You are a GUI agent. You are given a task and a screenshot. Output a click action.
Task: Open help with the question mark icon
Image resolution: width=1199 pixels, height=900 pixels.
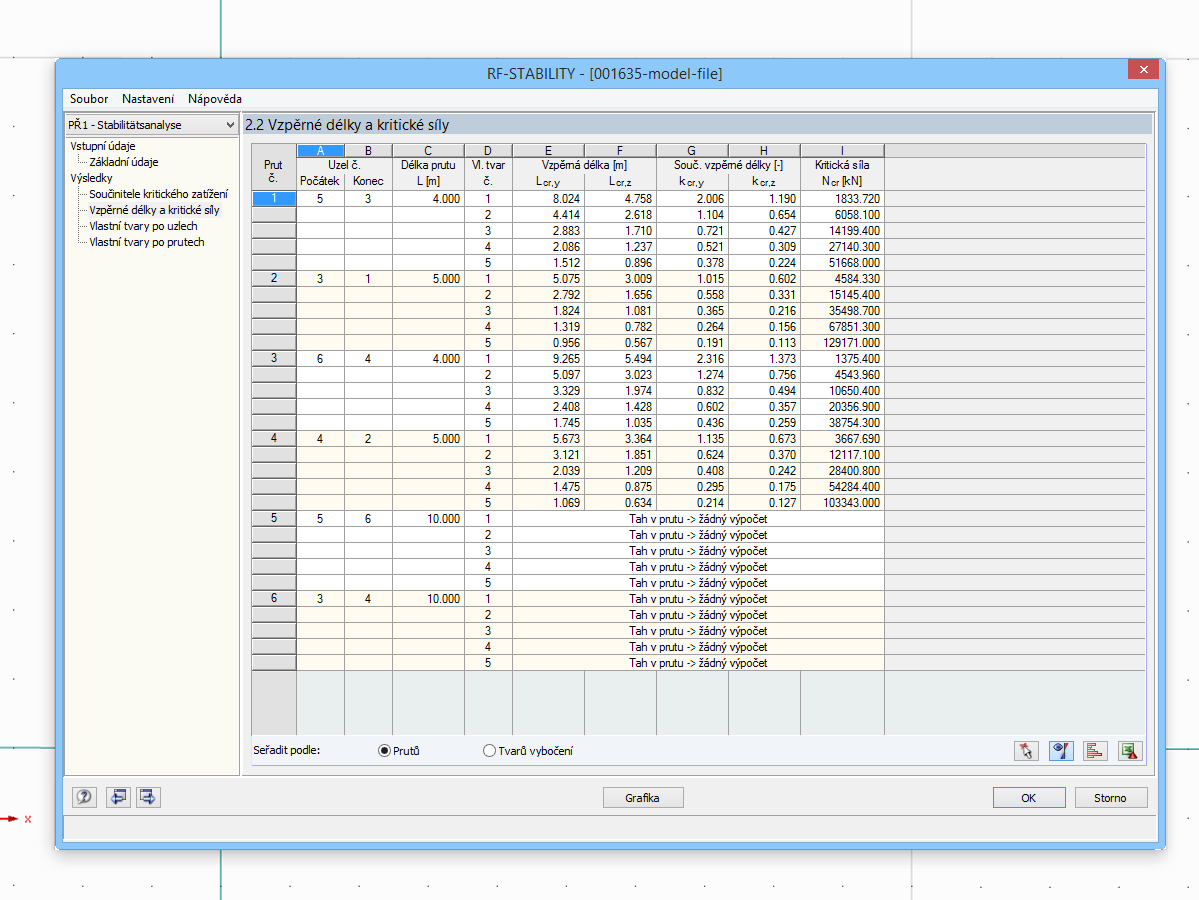pos(84,797)
